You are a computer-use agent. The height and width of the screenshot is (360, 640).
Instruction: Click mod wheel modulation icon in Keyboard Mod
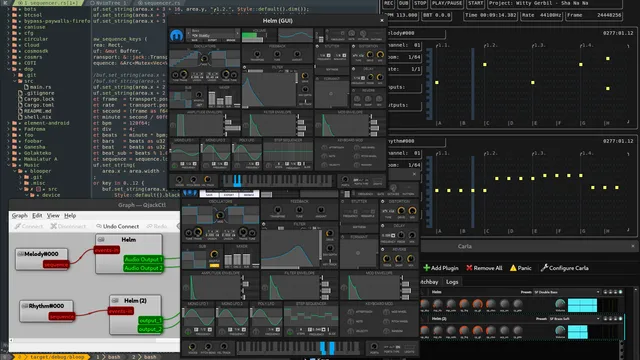(x=357, y=147)
